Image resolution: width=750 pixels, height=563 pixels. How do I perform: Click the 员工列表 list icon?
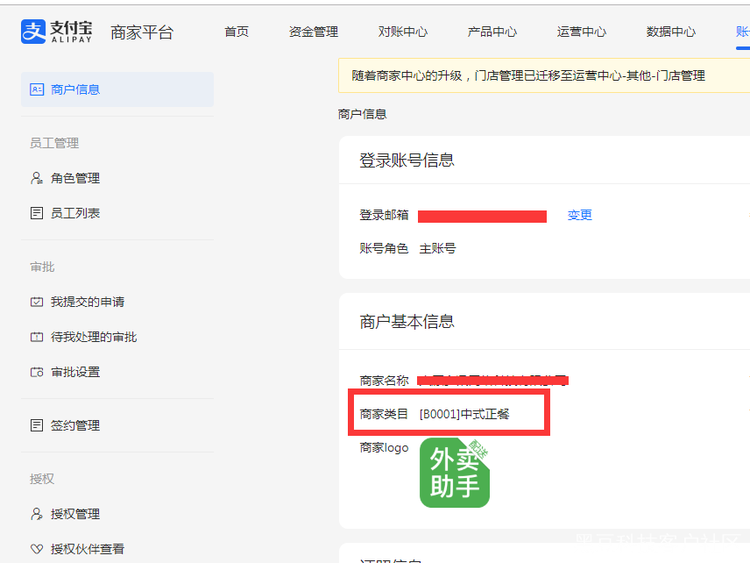(36, 213)
